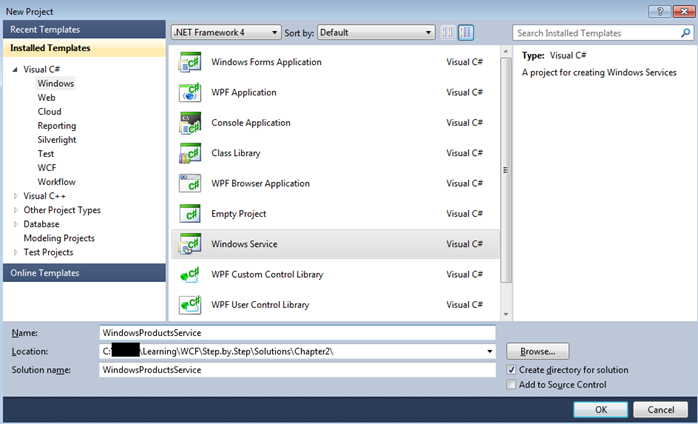This screenshot has width=698, height=424.
Task: Select the Class Library template icon
Action: pyautogui.click(x=189, y=153)
